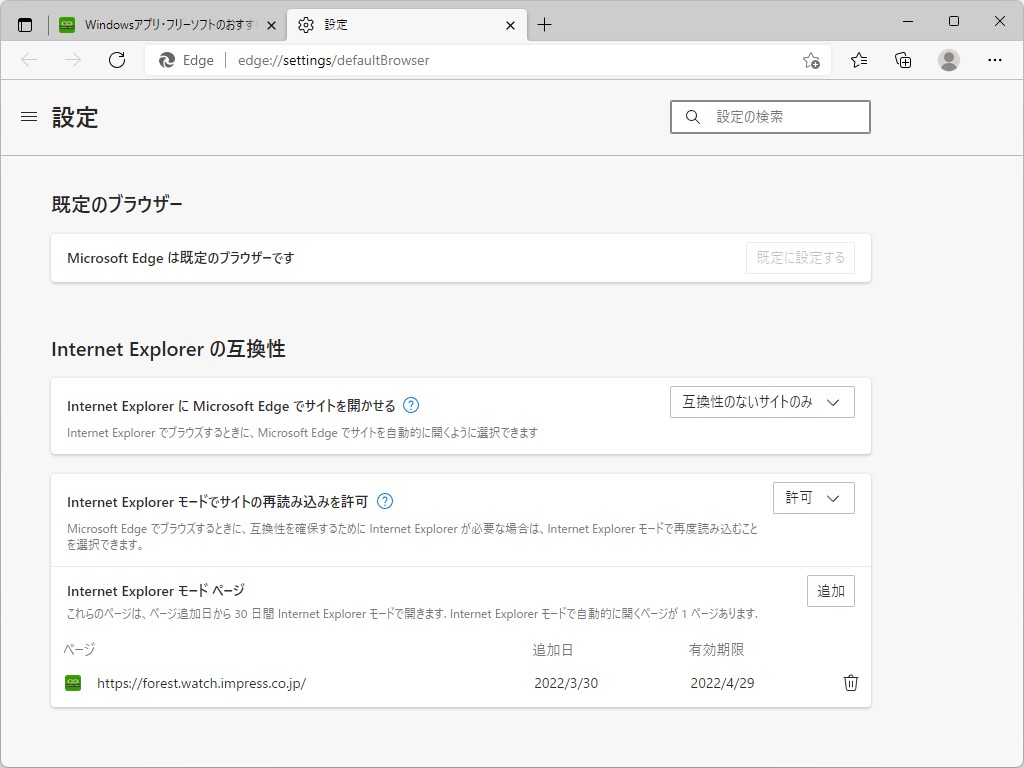
Task: Click the help icon beside IE compatibility setting
Action: [x=410, y=405]
